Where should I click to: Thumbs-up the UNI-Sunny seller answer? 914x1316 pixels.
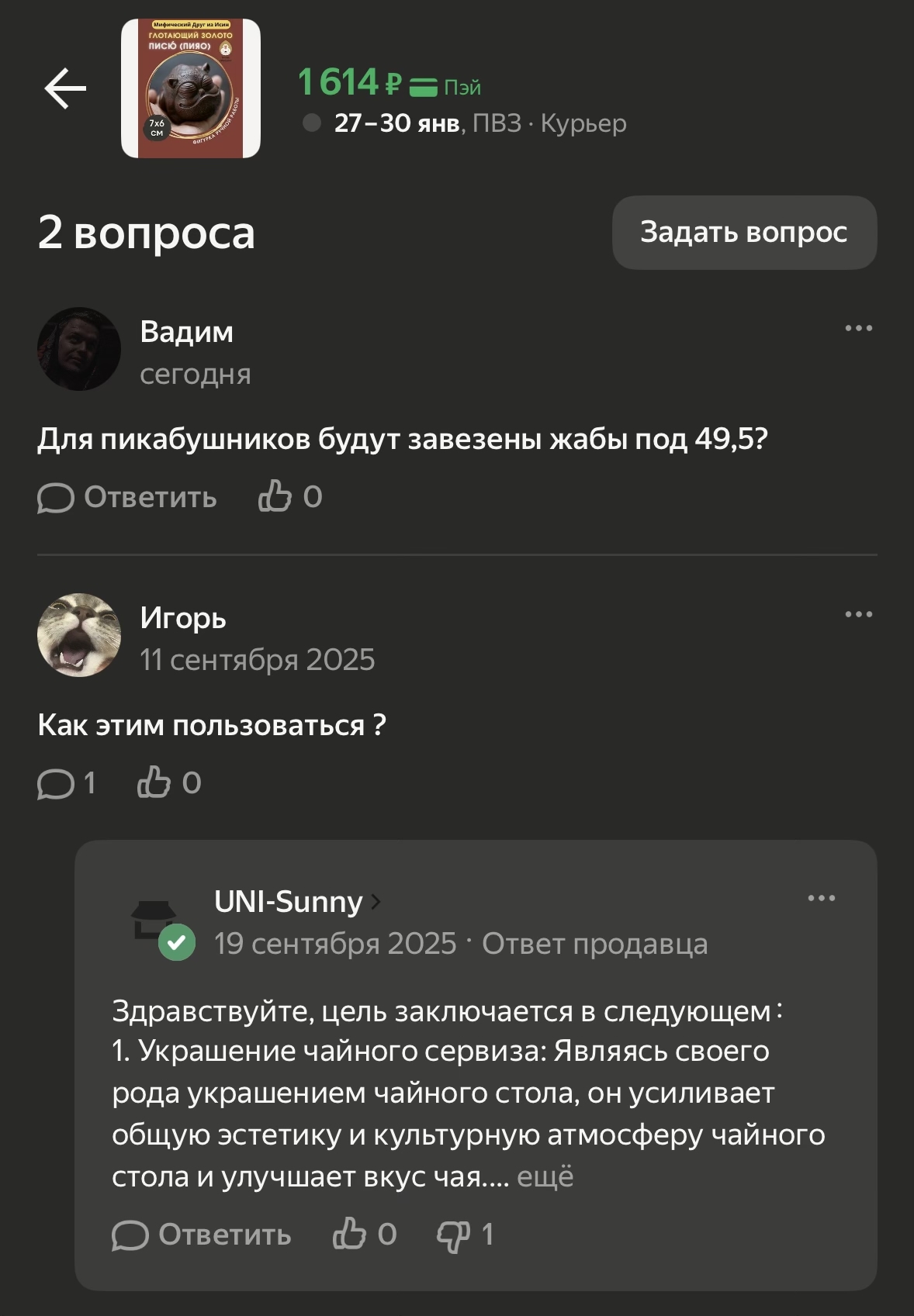(350, 1234)
